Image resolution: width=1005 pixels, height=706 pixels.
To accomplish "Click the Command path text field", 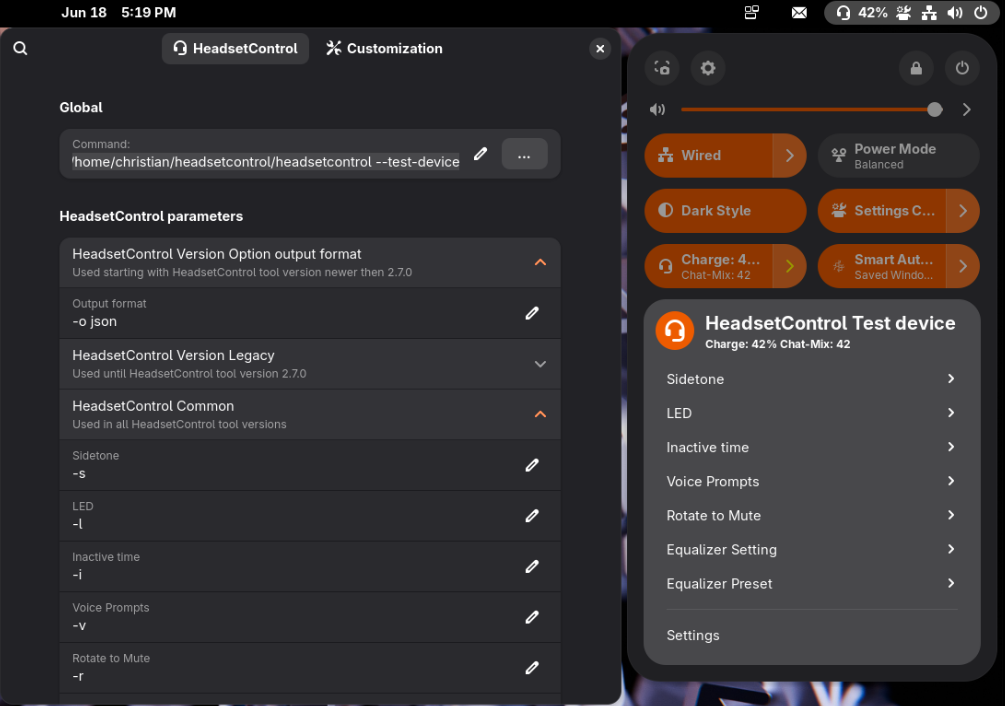I will pos(266,162).
